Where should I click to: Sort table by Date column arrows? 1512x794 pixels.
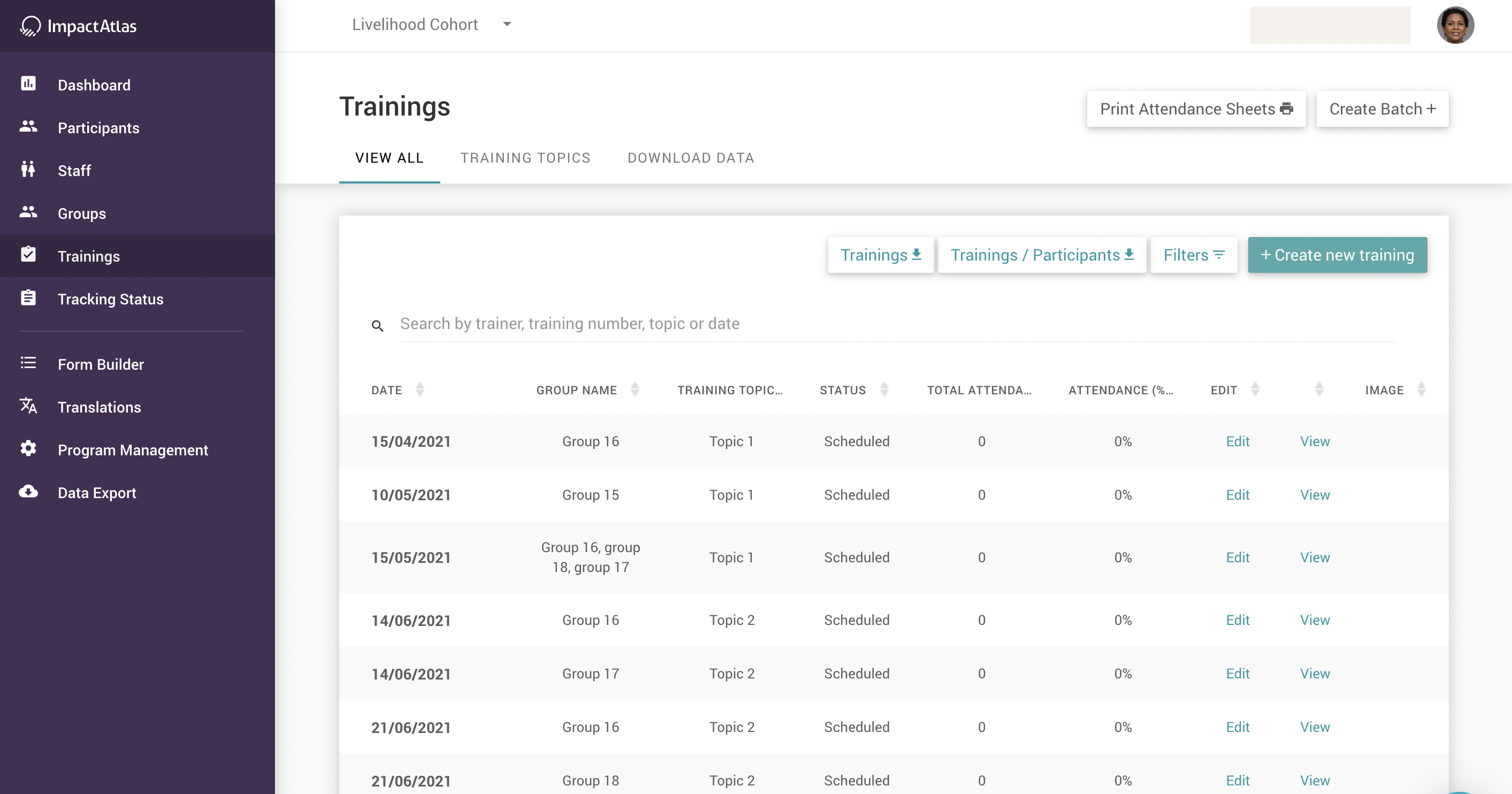click(419, 390)
